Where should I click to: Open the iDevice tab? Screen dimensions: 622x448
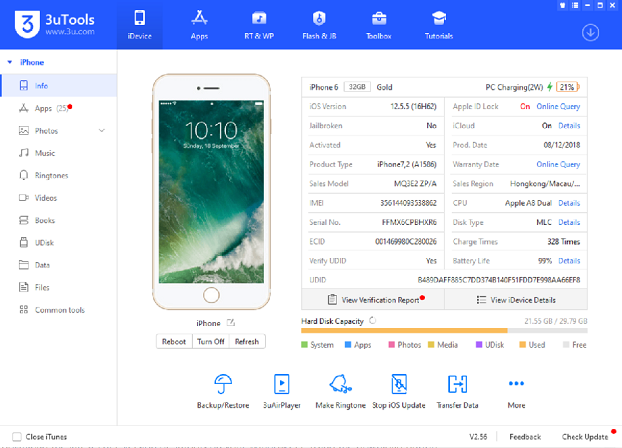point(139,25)
